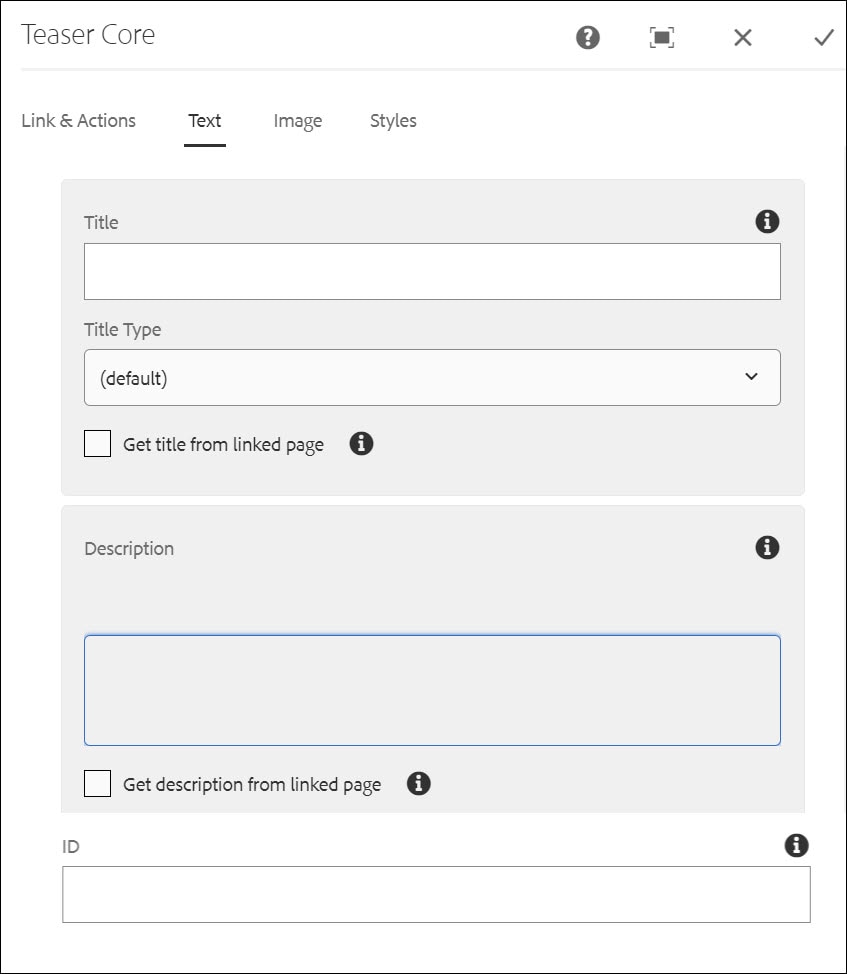This screenshot has height=974, width=847.
Task: Click inside the Description text area
Action: 432,690
